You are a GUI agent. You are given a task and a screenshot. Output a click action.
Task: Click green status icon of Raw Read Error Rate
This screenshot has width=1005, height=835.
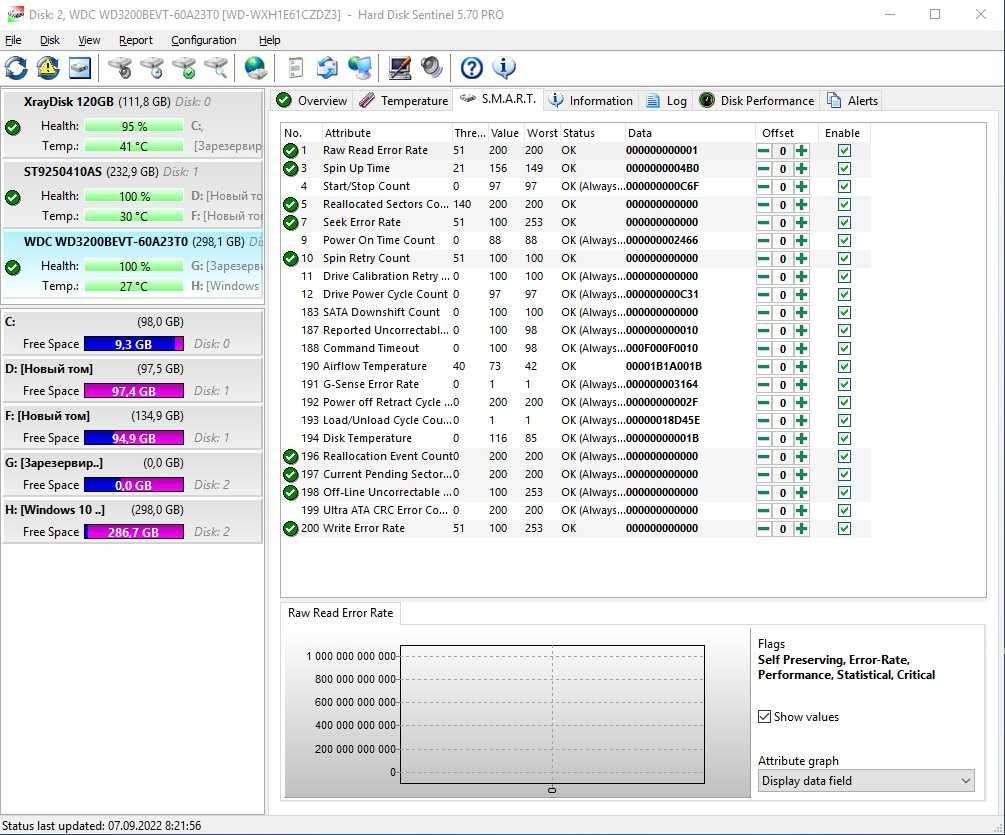[290, 151]
